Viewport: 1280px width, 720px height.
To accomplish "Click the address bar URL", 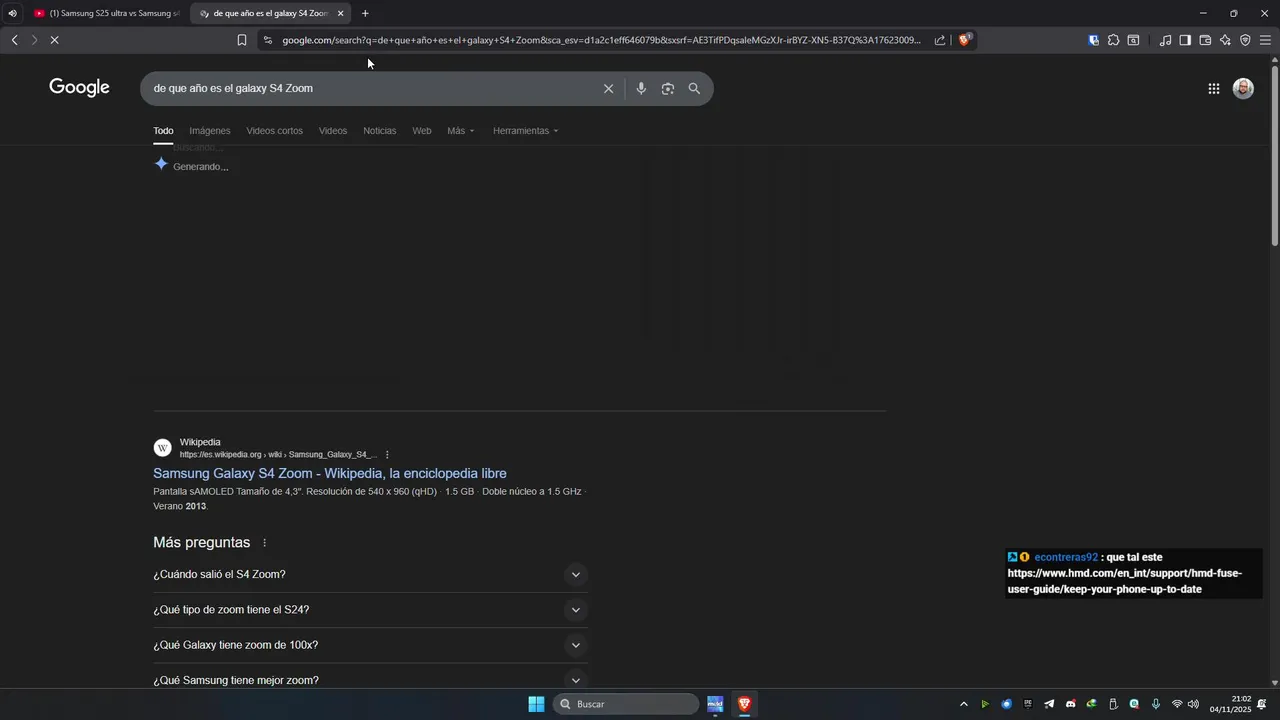I will 600,40.
